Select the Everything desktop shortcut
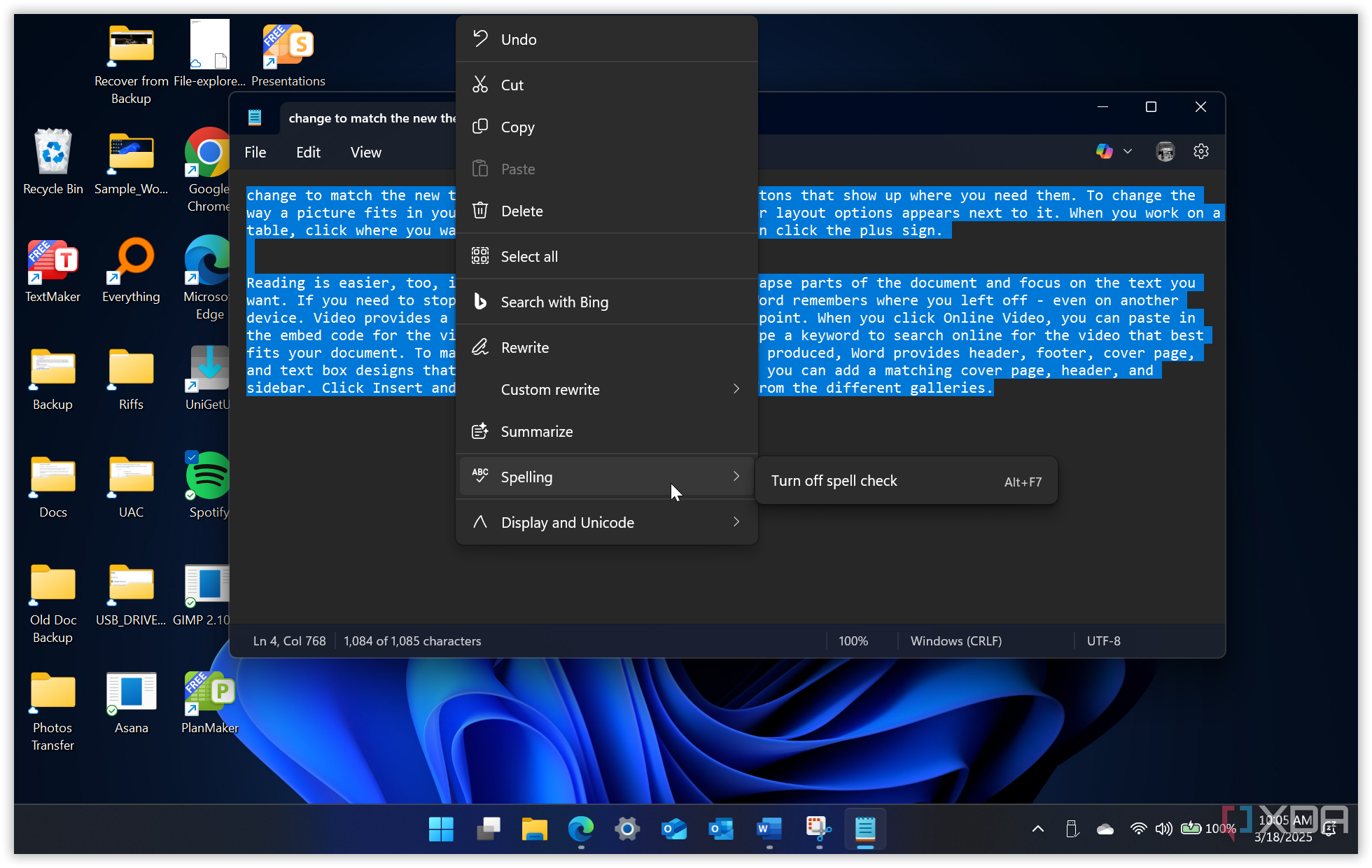The image size is (1372, 868). coord(131,270)
